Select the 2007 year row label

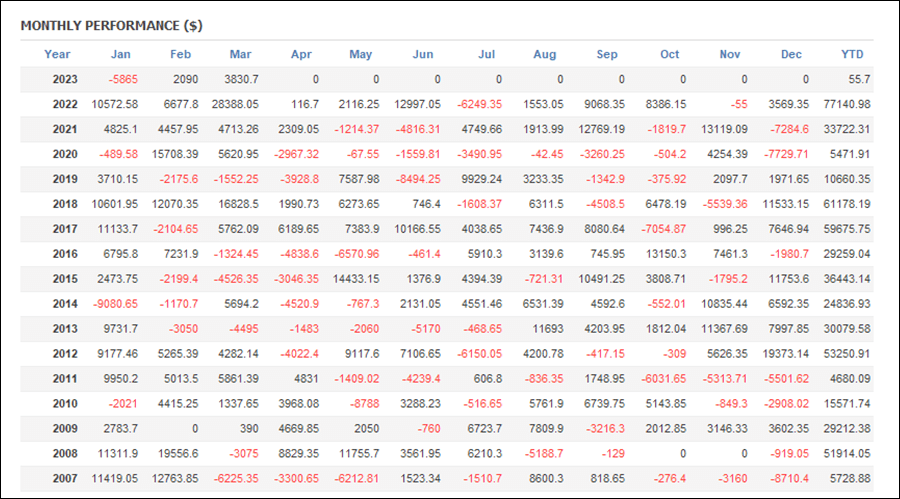pos(65,478)
